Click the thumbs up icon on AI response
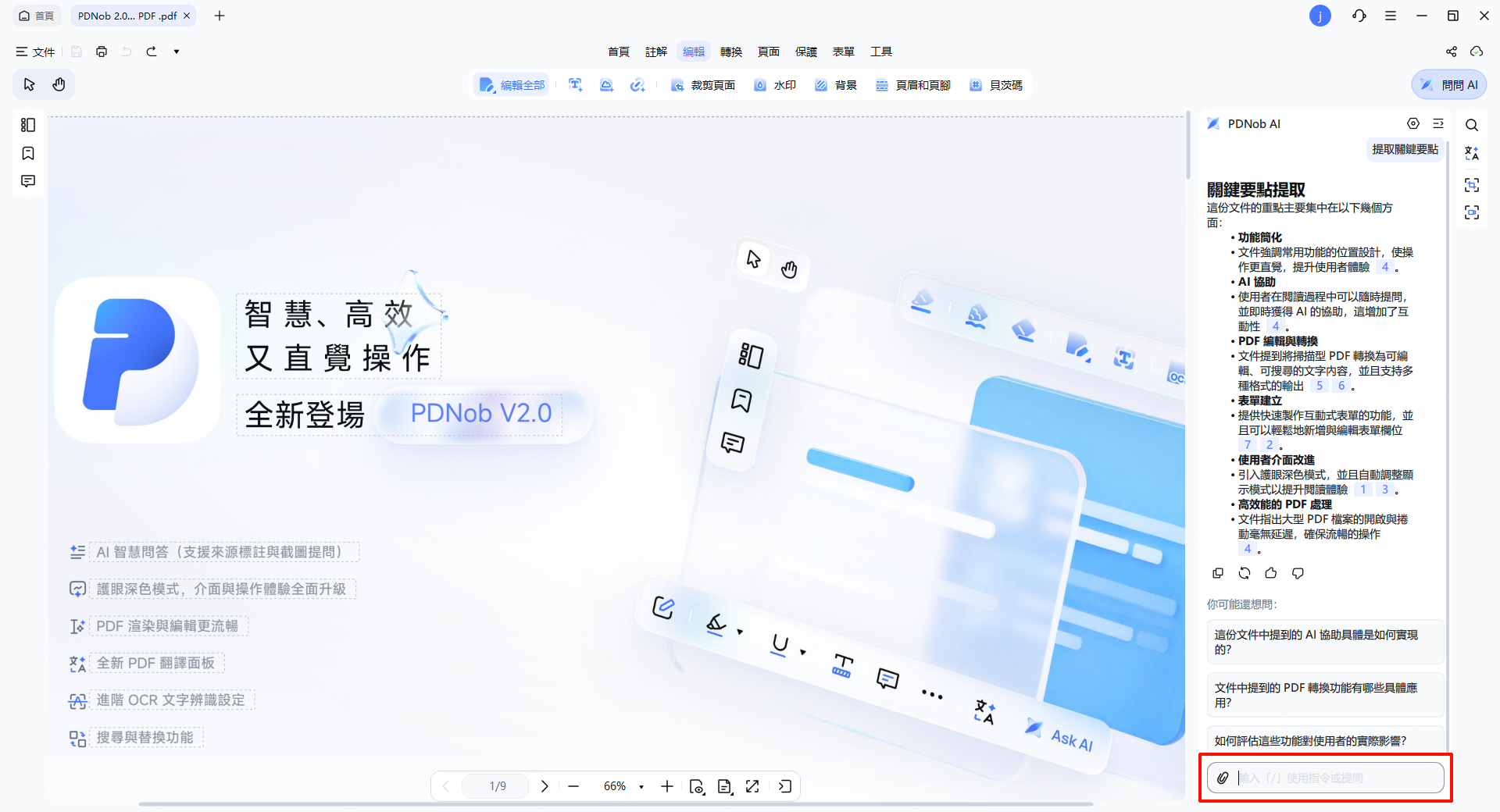1500x812 pixels. (x=1271, y=573)
